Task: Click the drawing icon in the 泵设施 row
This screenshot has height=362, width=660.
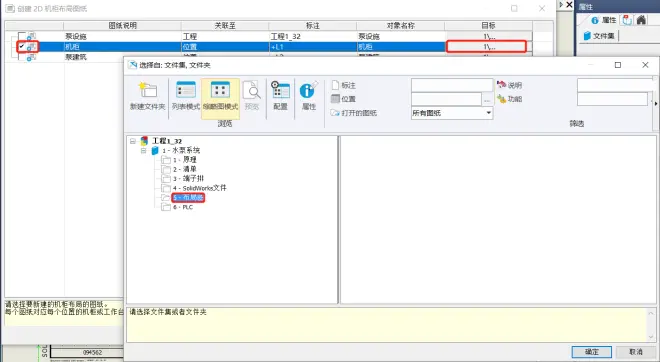Action: point(31,37)
